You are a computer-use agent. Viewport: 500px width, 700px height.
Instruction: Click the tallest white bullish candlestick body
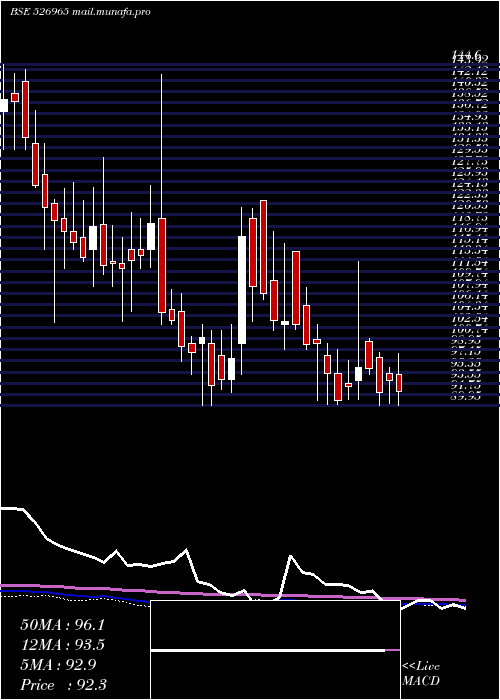coord(242,290)
